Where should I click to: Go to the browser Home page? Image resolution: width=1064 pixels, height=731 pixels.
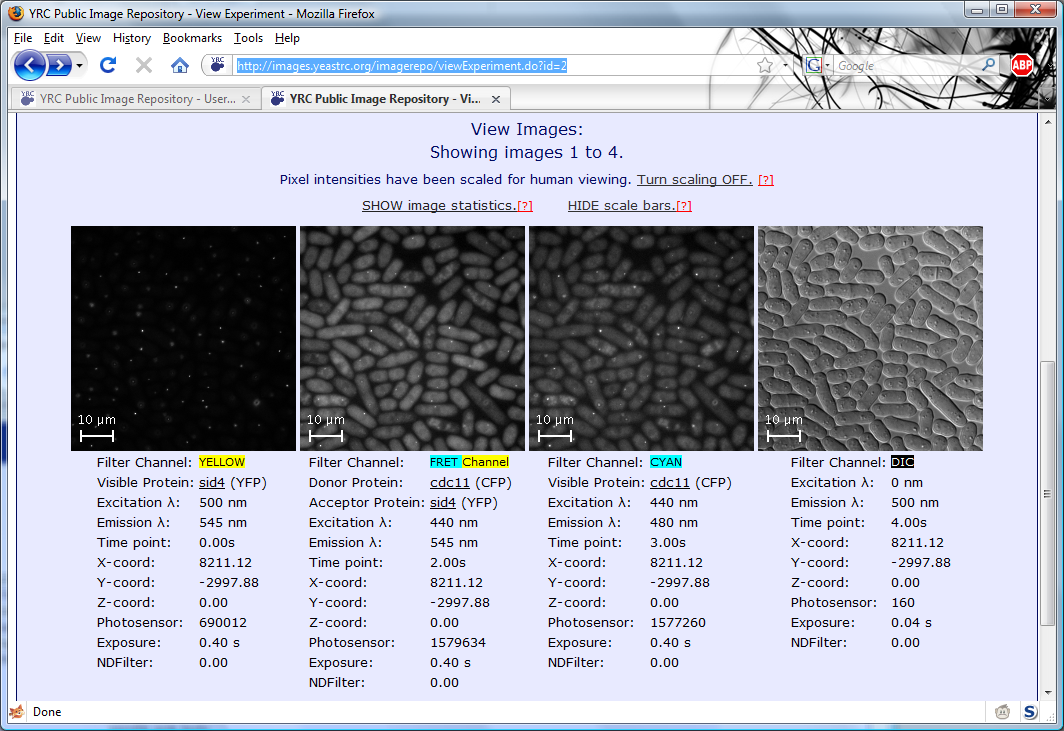point(180,65)
